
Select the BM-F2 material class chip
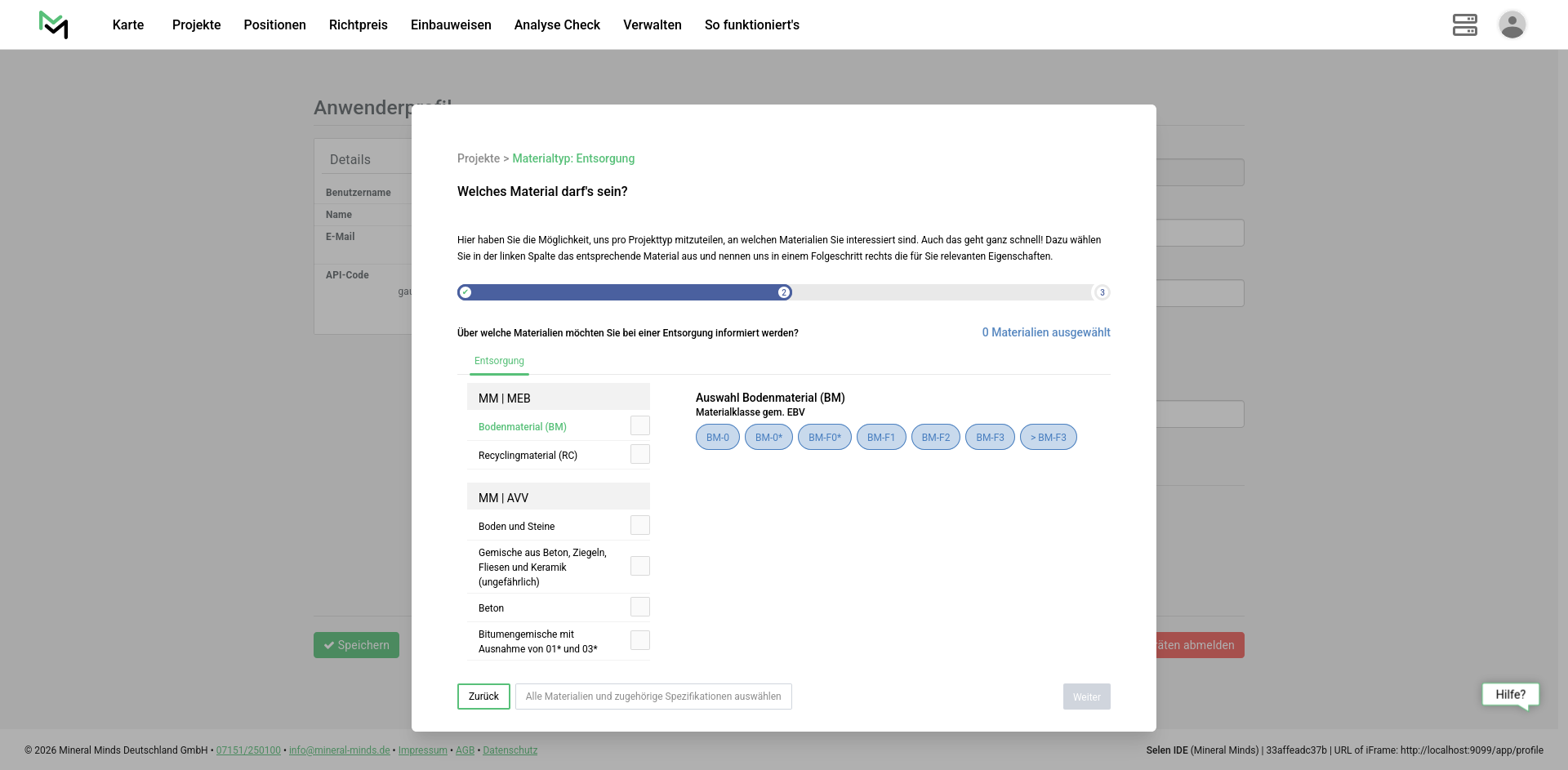point(935,438)
